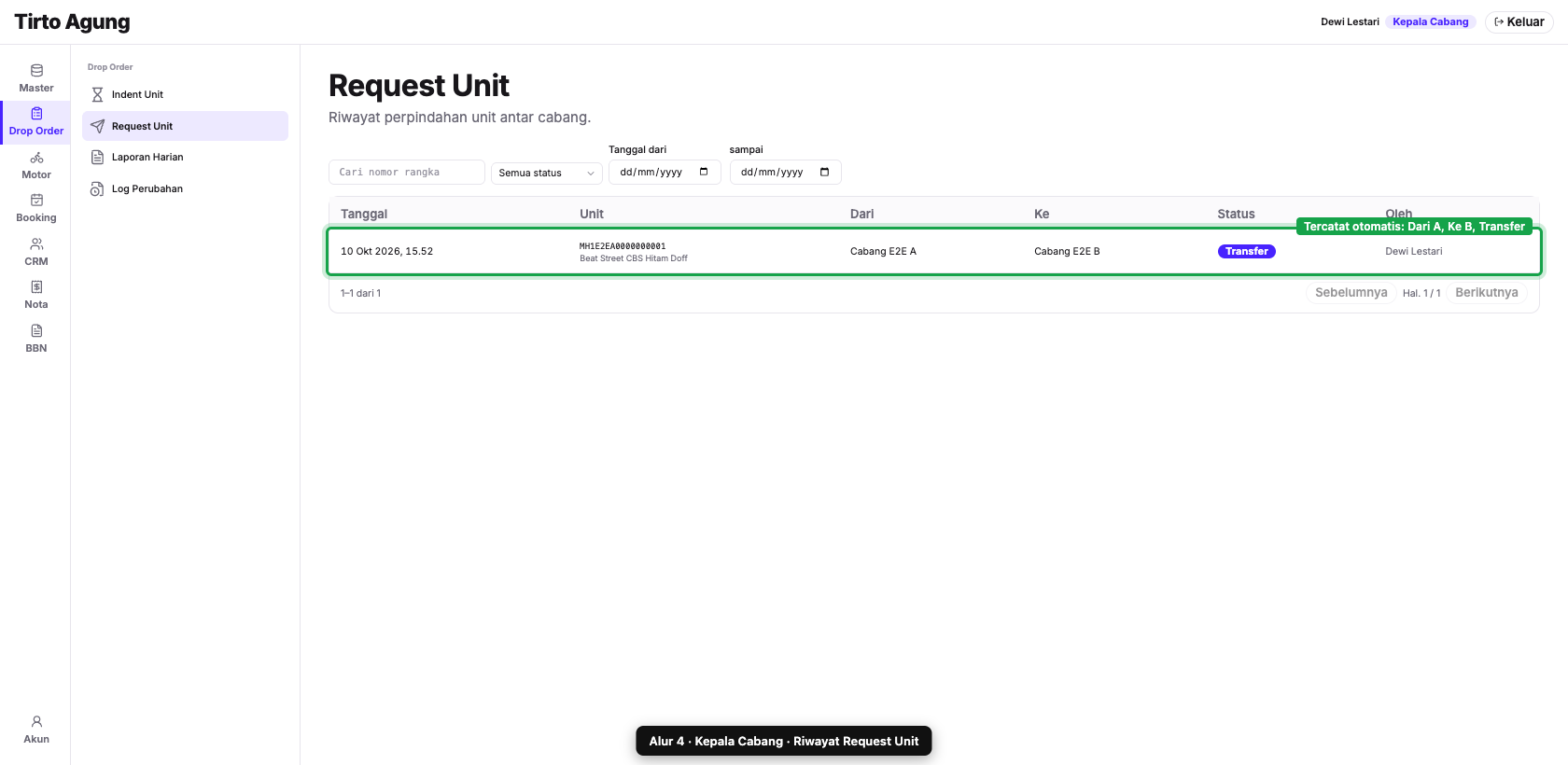Focus the Cari nomor rangka search field
The image size is (1568, 765).
407,173
